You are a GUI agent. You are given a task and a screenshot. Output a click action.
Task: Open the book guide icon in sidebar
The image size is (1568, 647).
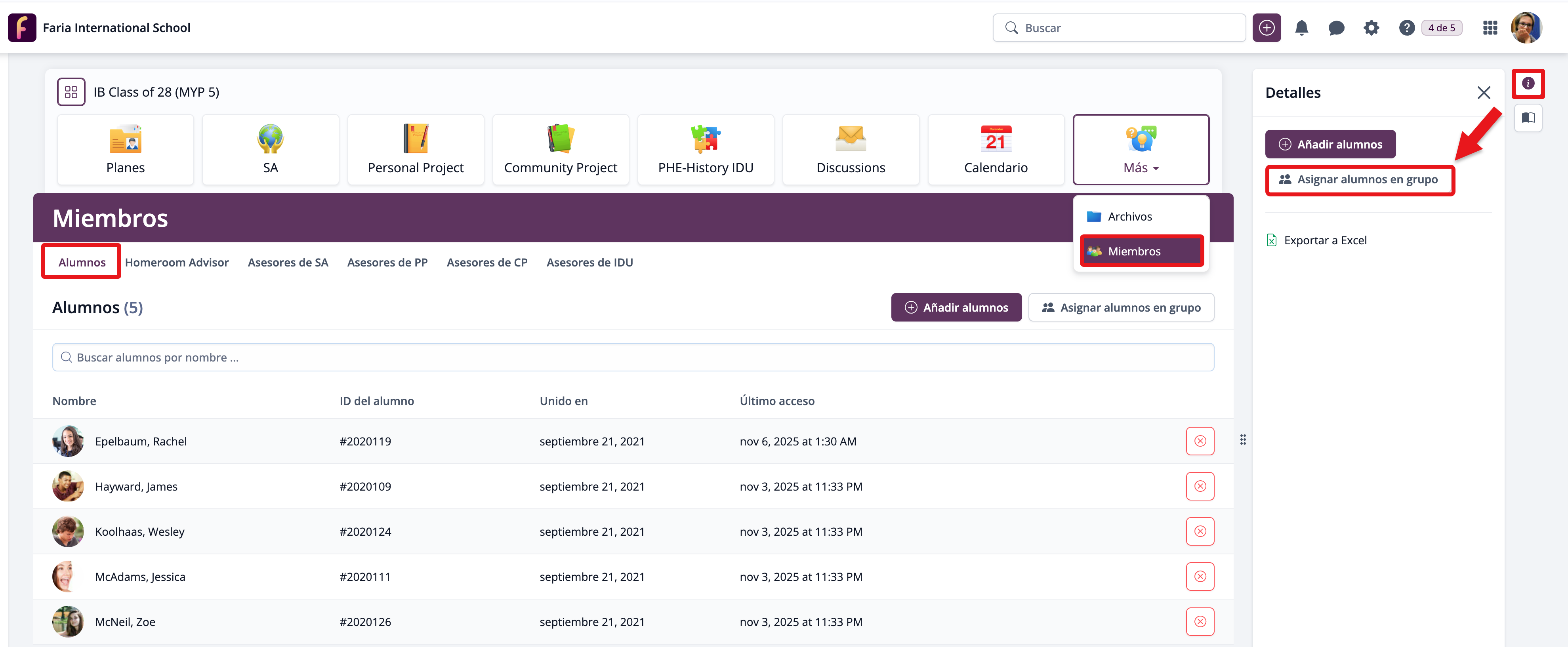[1528, 118]
